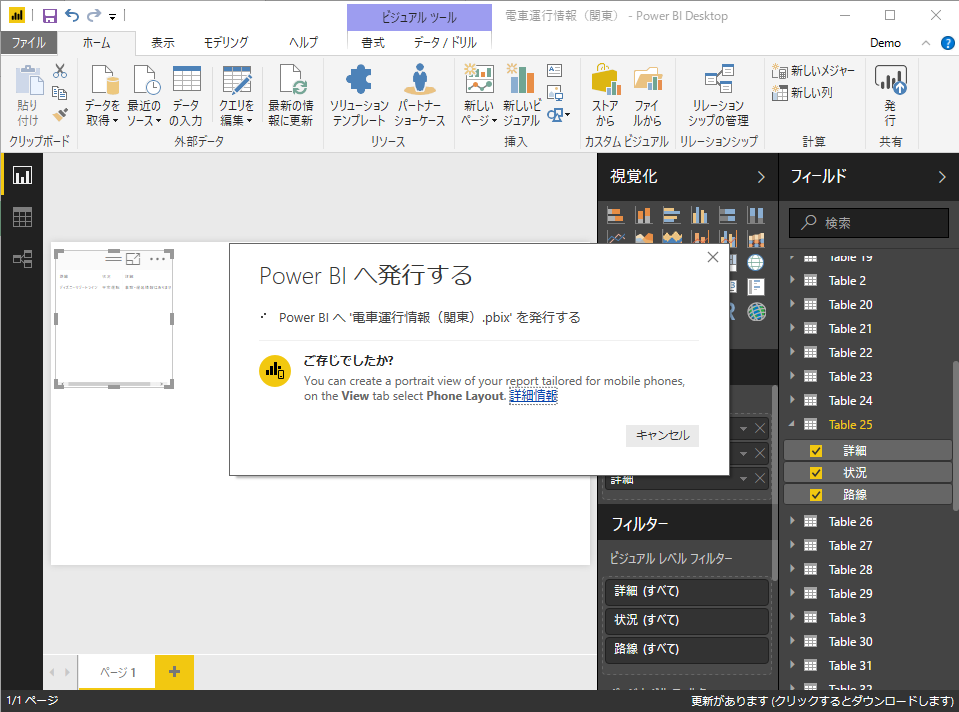Viewport: 959px width, 712px height.
Task: Expand the Table 22 tree node
Action: click(x=792, y=352)
